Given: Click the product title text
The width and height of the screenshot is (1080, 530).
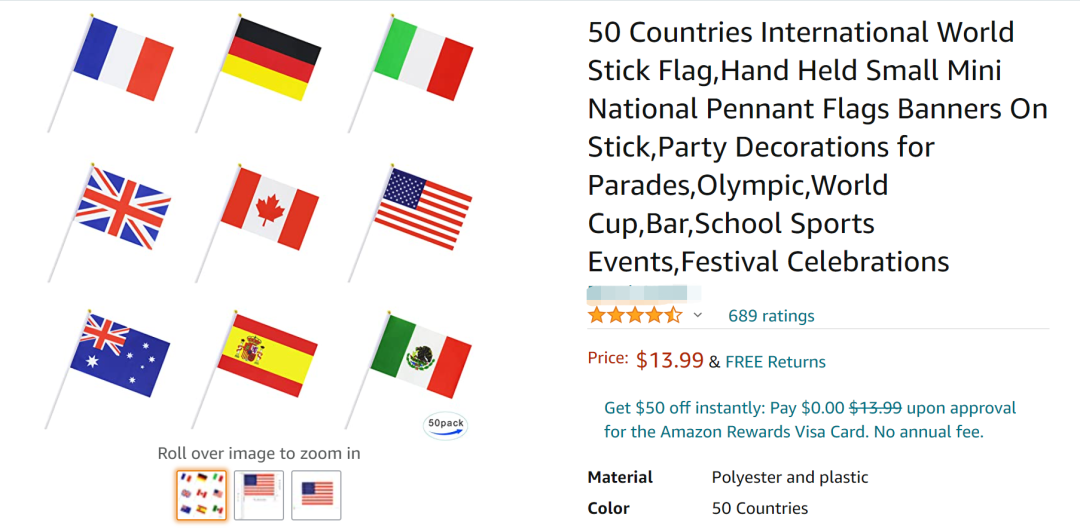Looking at the screenshot, I should coord(818,147).
